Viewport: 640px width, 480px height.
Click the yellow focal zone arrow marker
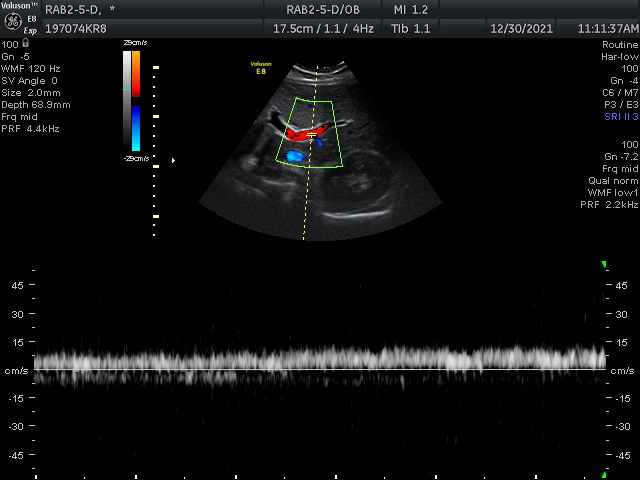(x=173, y=159)
